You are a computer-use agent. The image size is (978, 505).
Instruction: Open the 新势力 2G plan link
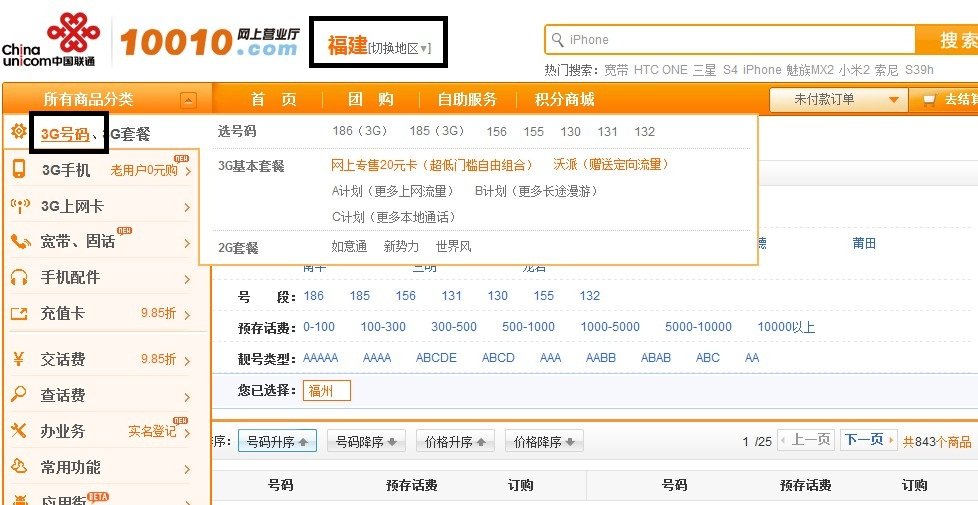[x=401, y=246]
